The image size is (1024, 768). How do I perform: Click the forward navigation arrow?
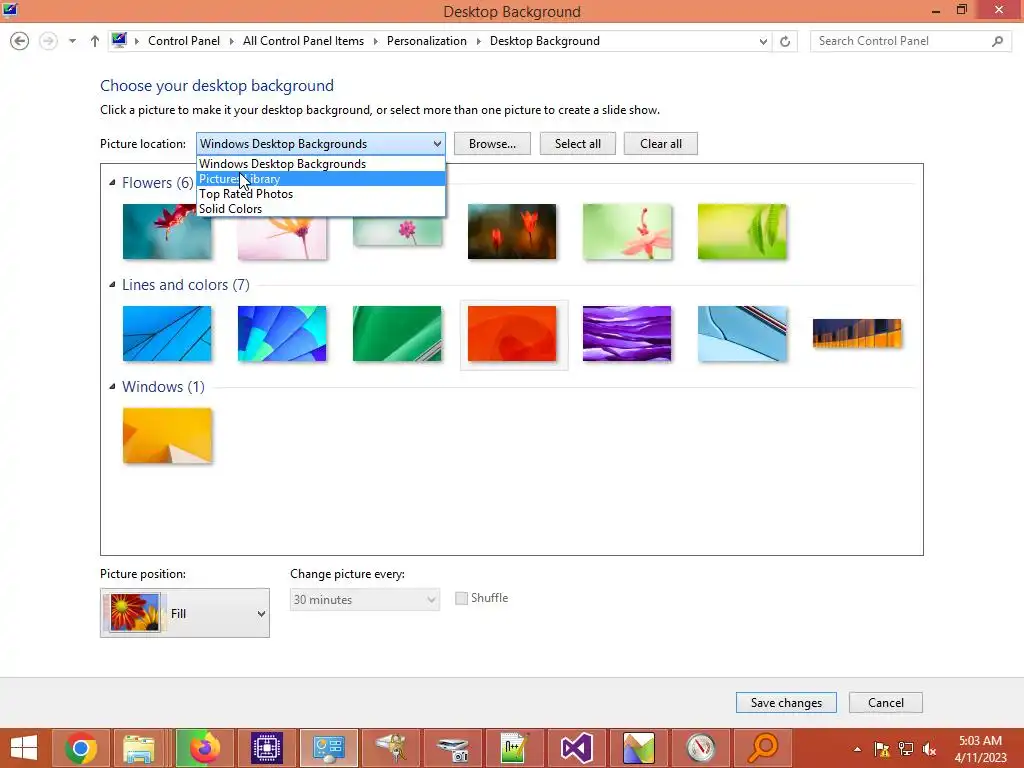pos(48,41)
